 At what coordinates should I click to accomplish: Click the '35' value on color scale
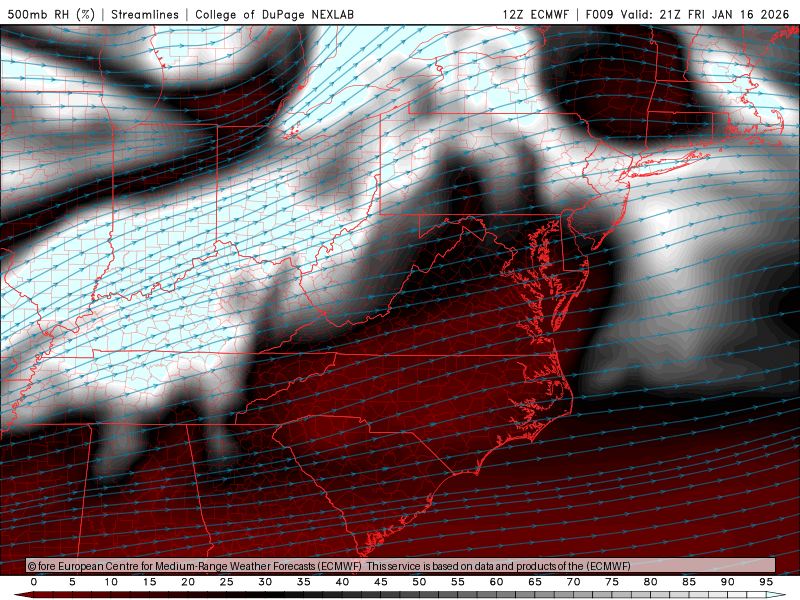click(x=304, y=582)
